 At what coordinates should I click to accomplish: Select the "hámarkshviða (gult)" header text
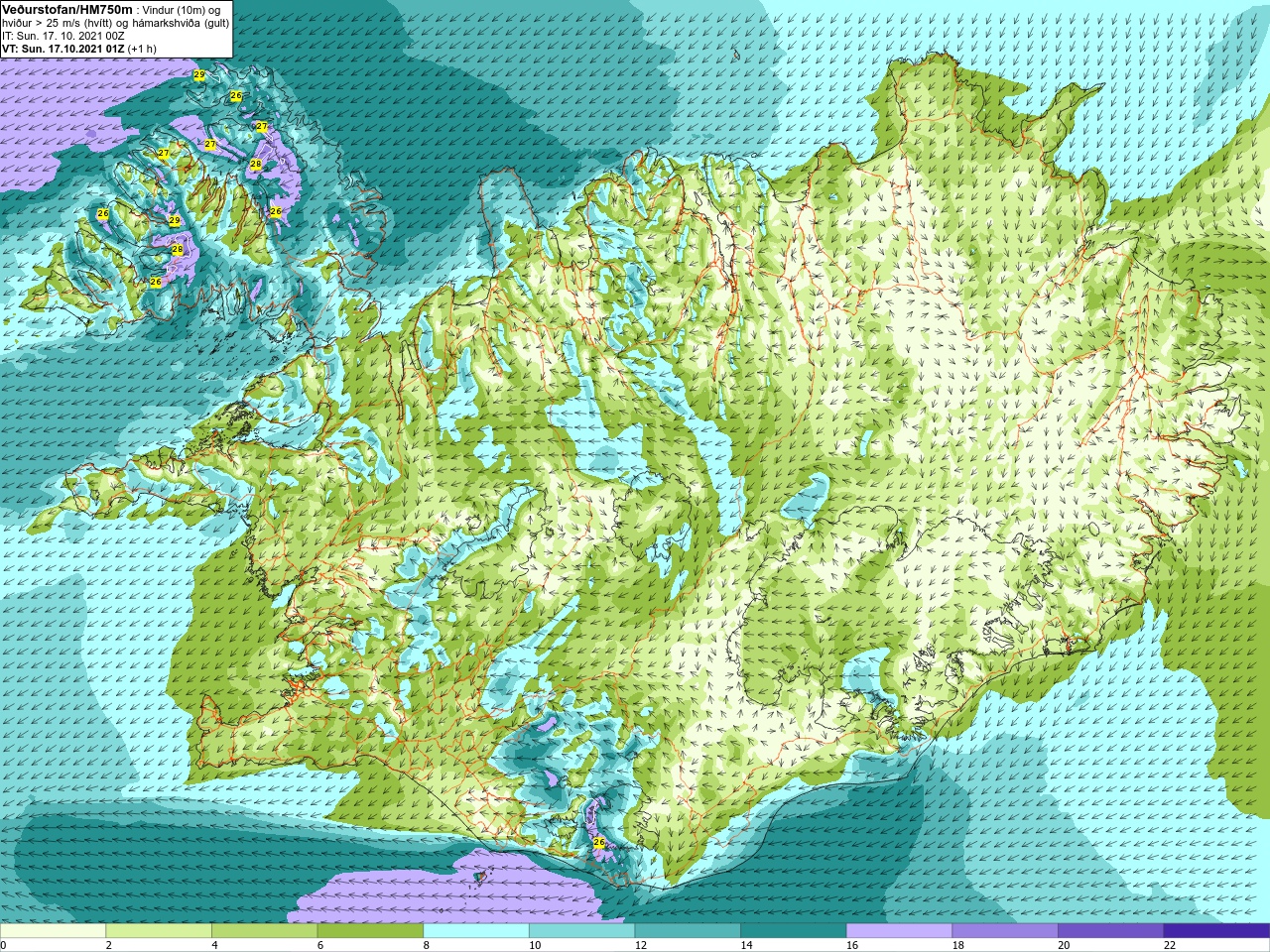182,23
